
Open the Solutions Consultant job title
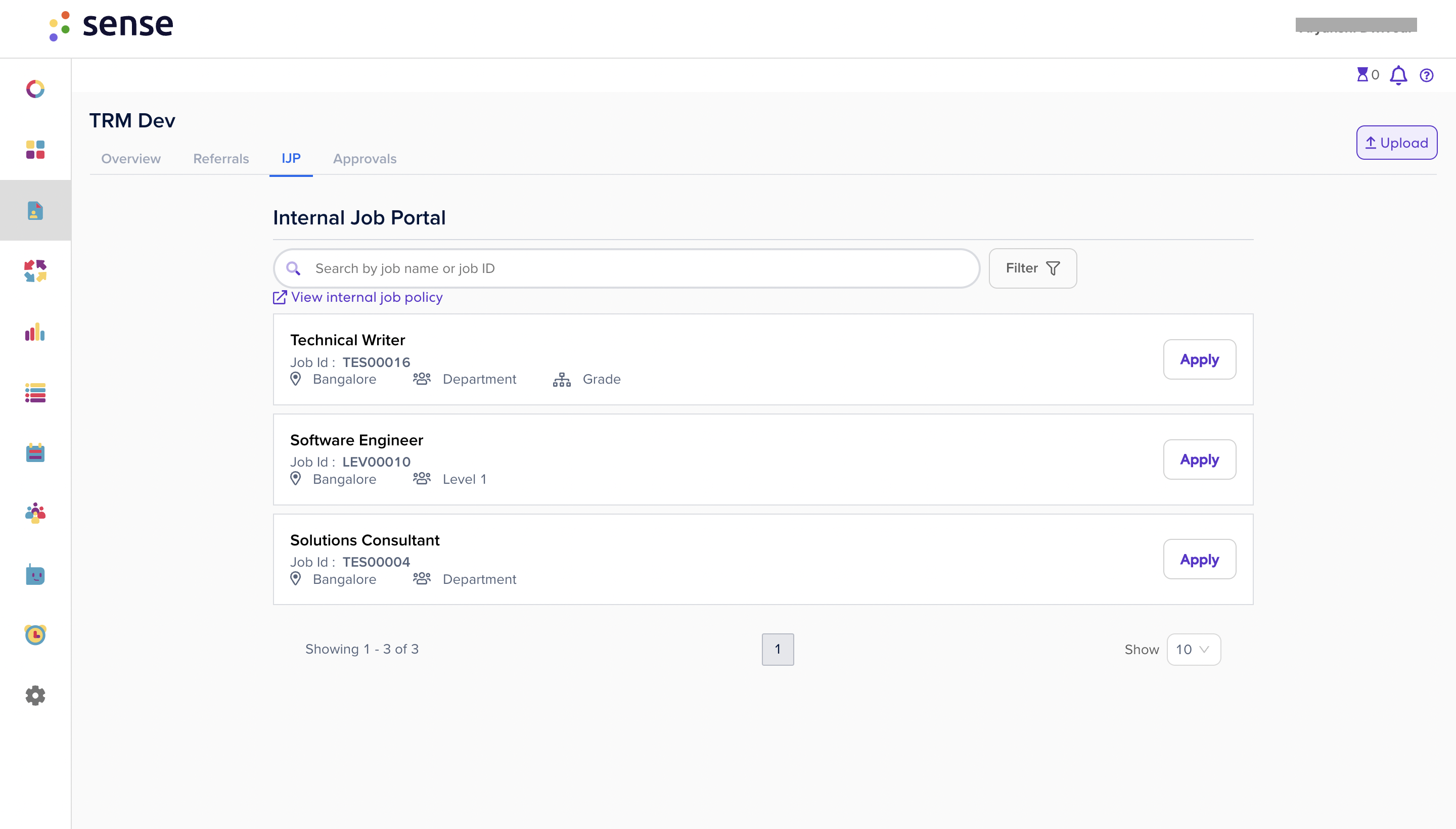[x=365, y=540]
